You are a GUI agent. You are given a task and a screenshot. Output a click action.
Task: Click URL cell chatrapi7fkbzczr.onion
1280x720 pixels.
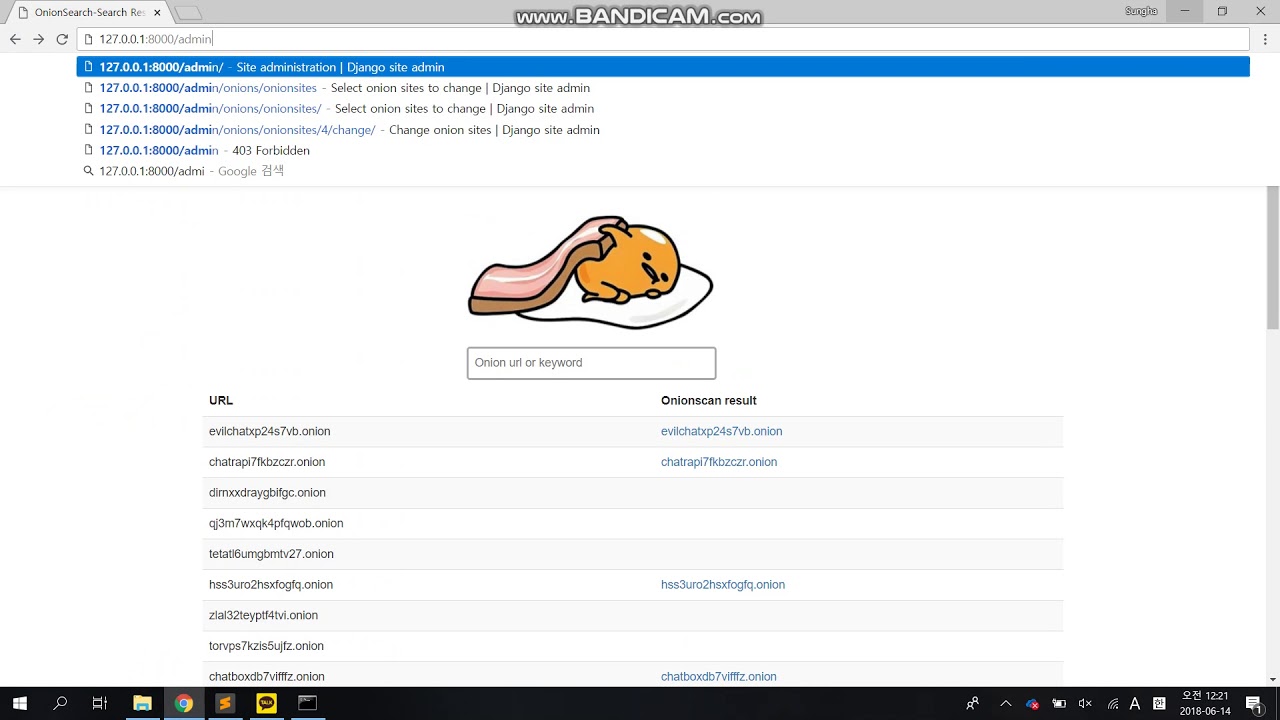267,462
